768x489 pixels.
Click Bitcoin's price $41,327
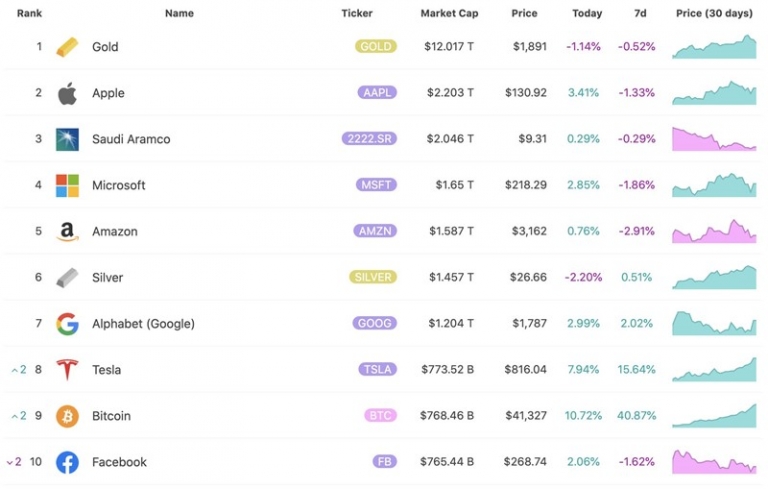coord(526,416)
